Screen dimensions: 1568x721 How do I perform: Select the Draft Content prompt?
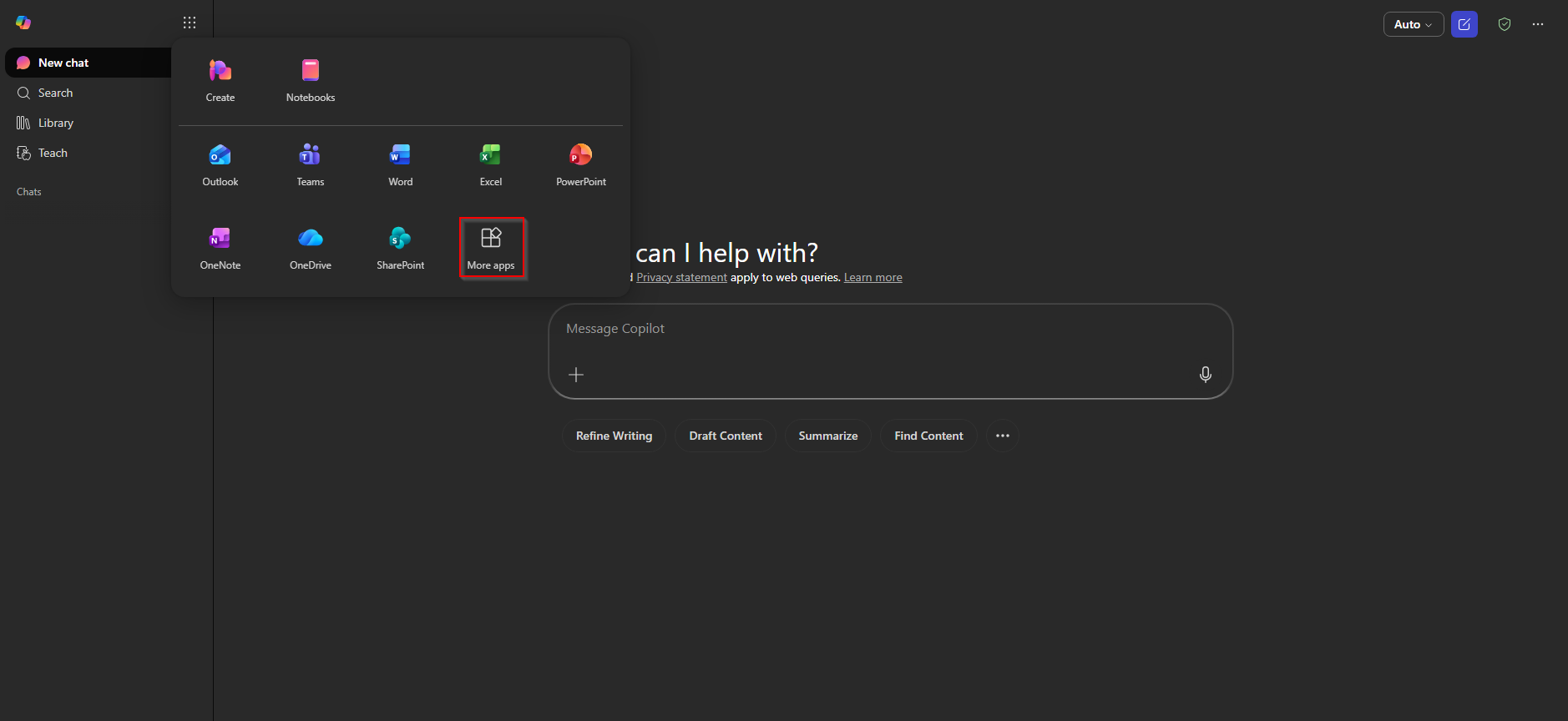pos(726,436)
